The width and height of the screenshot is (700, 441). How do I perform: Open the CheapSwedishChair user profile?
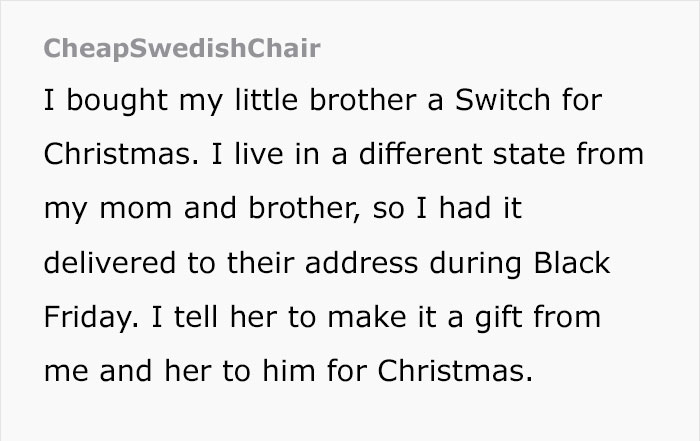[x=183, y=49]
